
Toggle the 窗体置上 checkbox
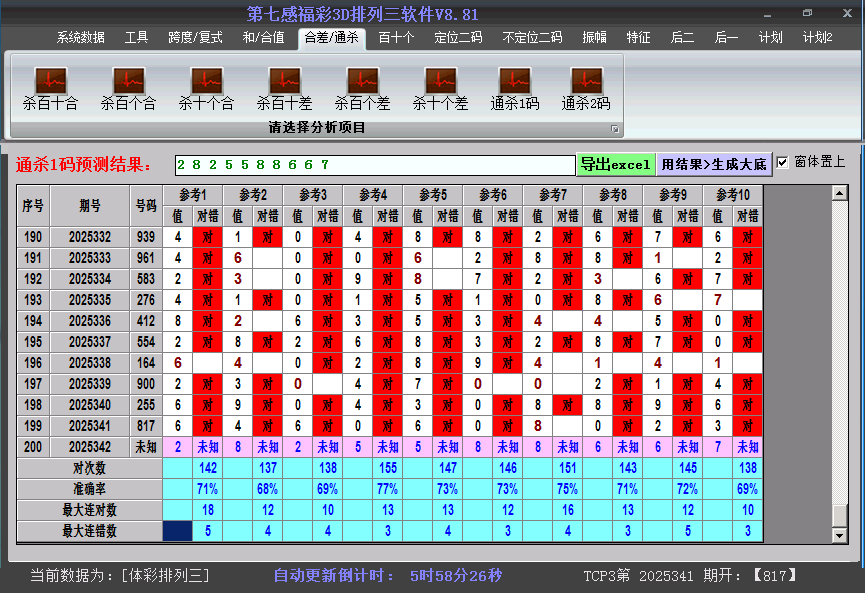pos(783,162)
